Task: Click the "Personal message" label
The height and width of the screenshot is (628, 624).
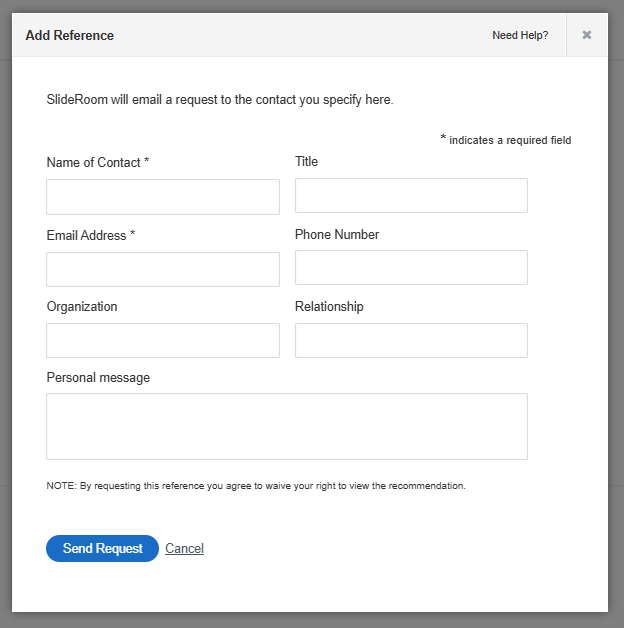Action: tap(98, 377)
